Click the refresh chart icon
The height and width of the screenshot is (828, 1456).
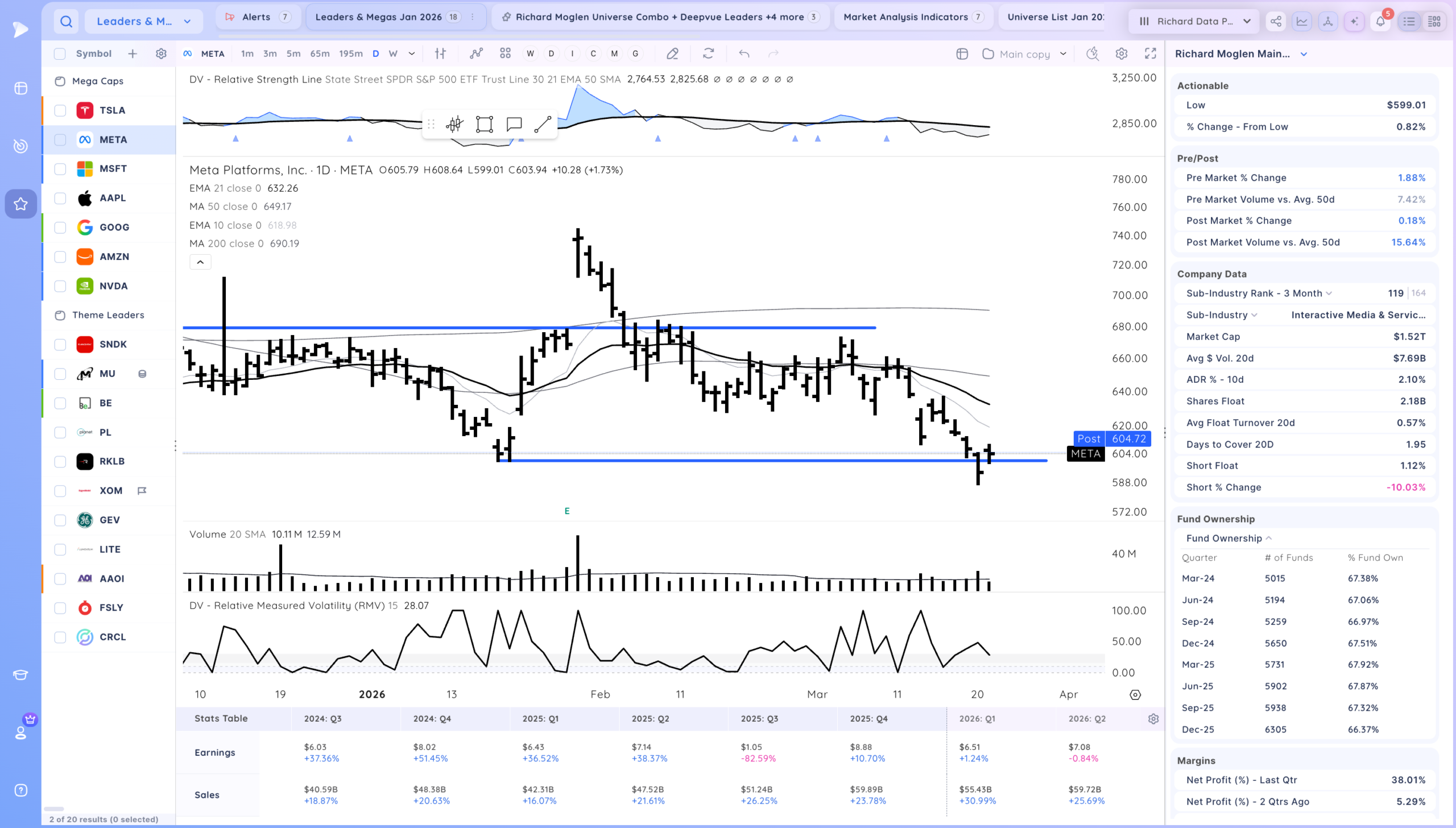[708, 53]
